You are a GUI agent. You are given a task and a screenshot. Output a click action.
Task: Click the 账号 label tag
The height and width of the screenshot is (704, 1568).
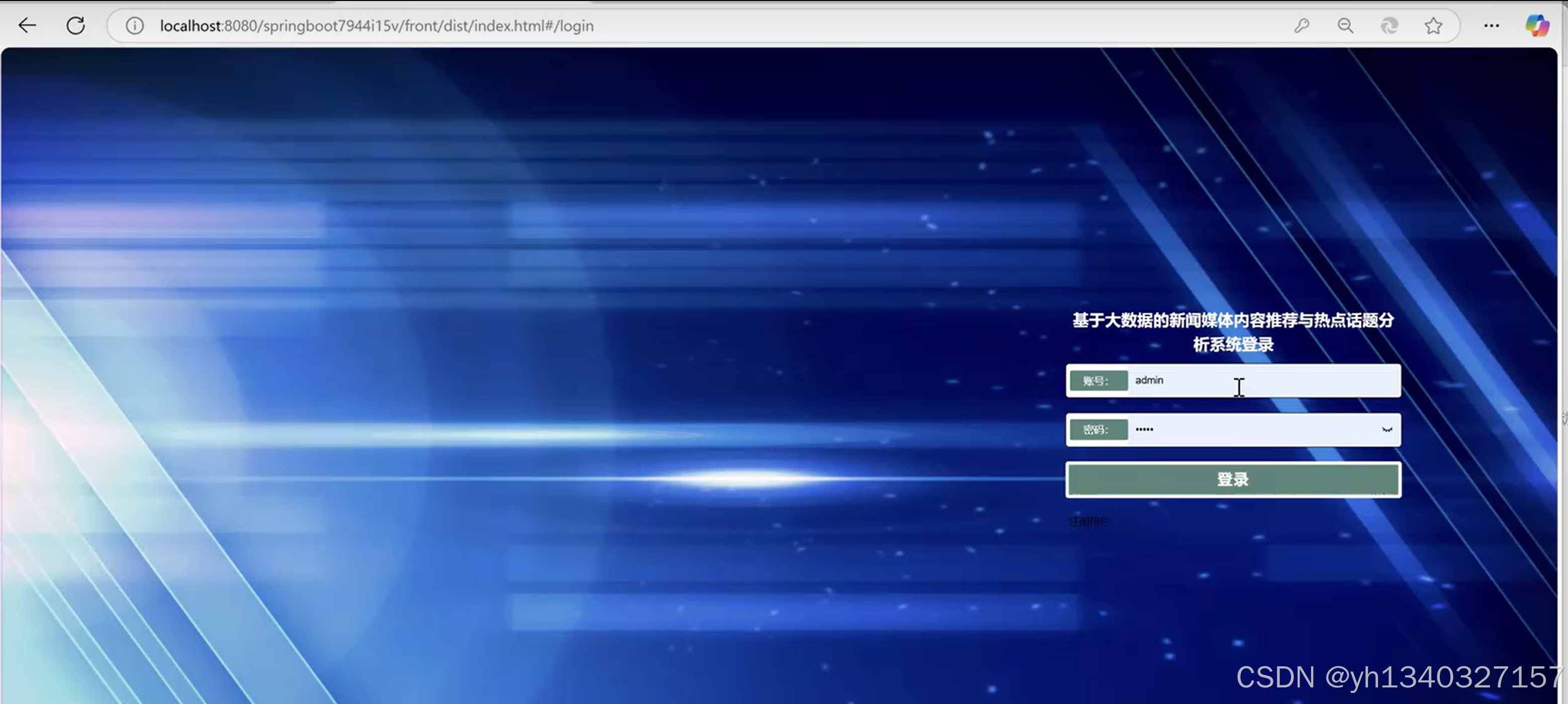(x=1097, y=381)
